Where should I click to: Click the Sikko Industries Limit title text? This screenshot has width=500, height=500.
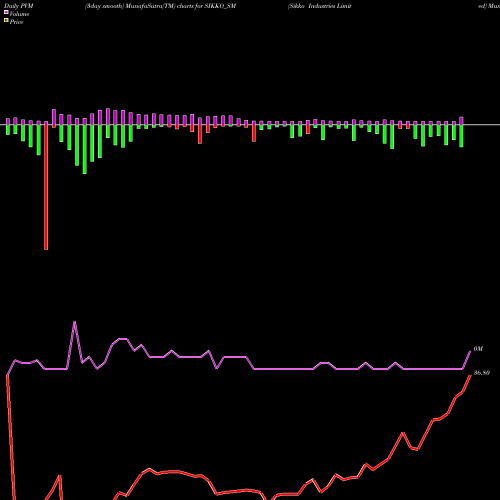(x=320, y=6)
